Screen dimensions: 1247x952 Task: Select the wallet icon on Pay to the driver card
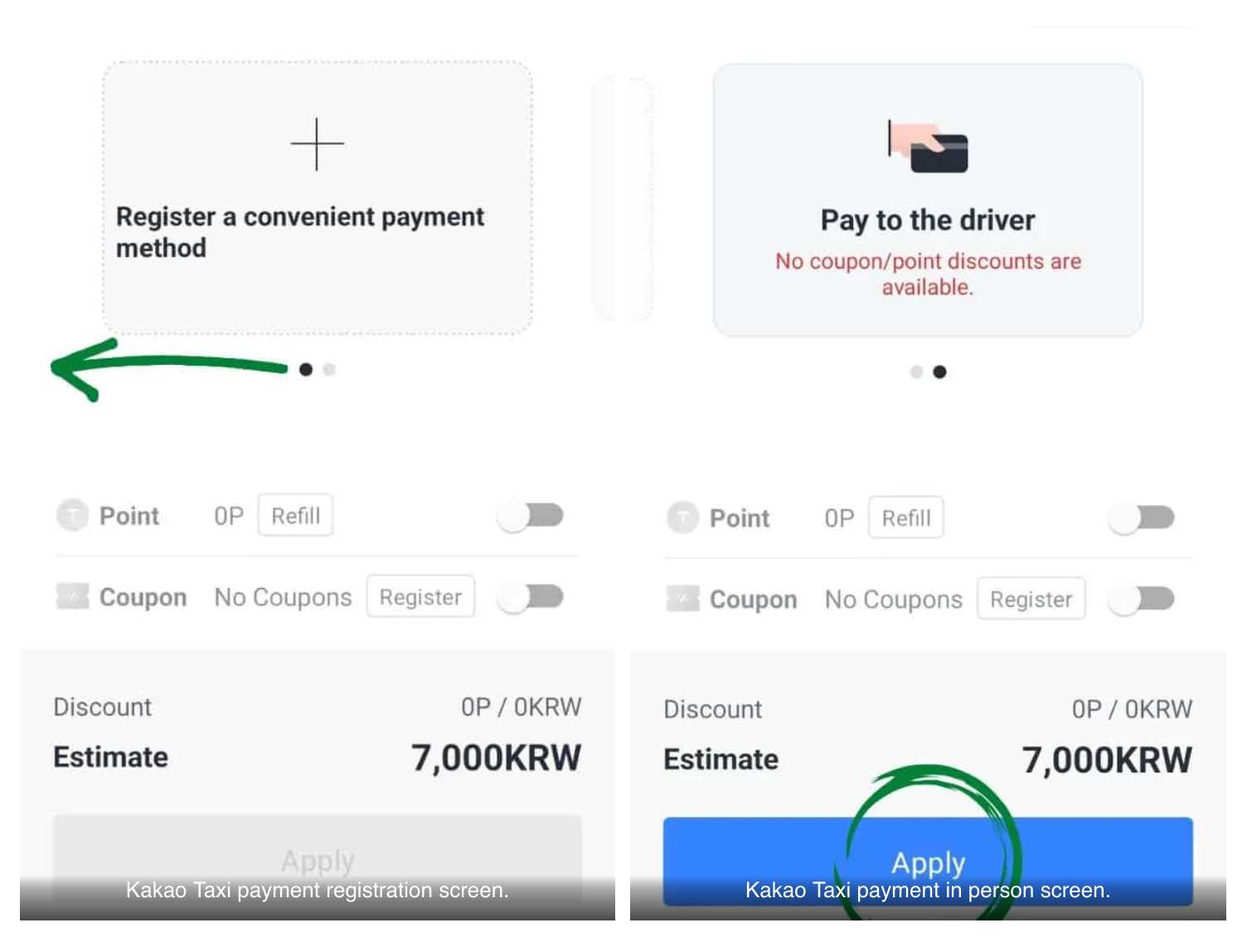(x=928, y=147)
